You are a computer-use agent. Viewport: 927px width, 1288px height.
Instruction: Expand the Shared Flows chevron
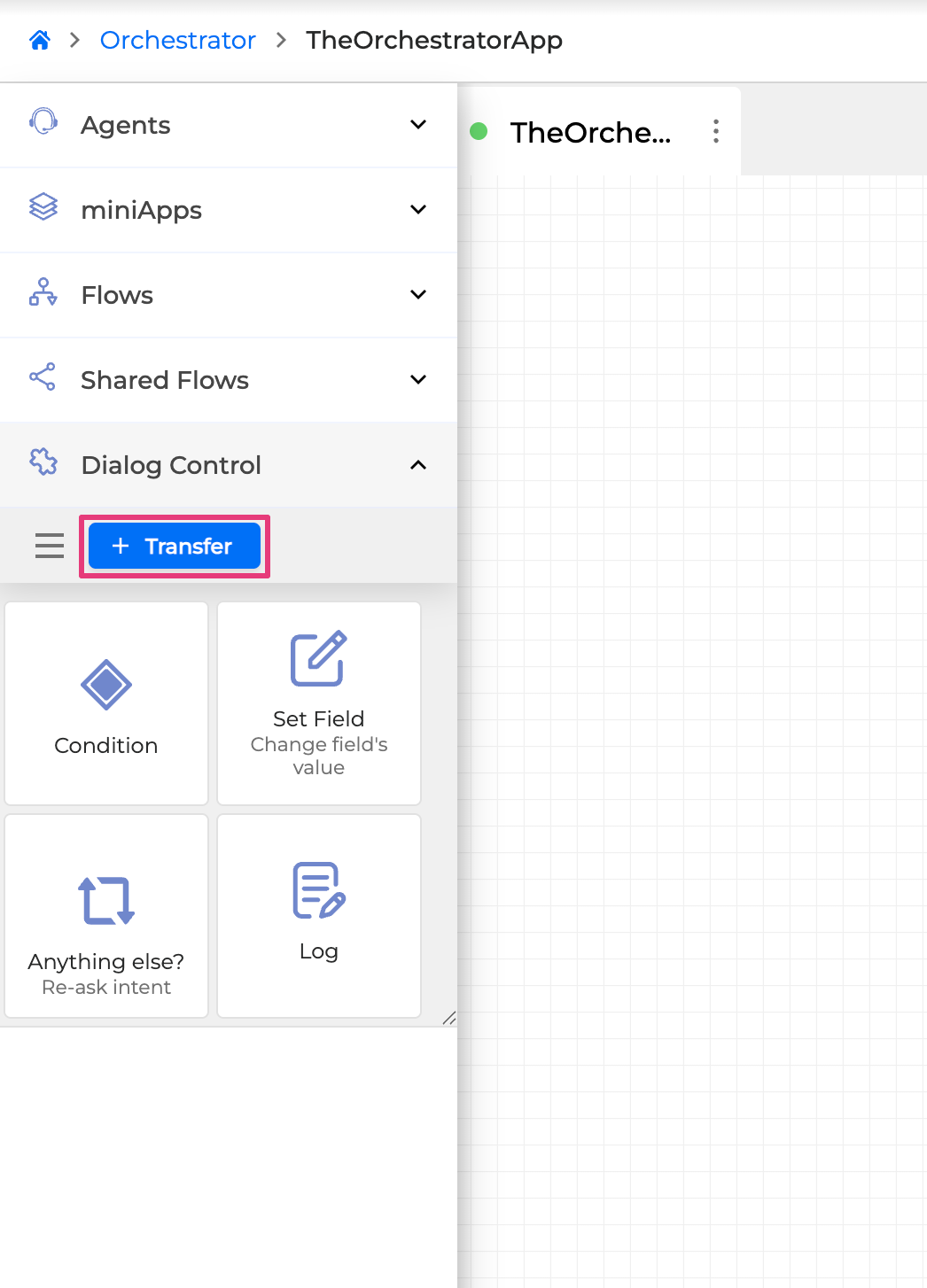tap(418, 380)
